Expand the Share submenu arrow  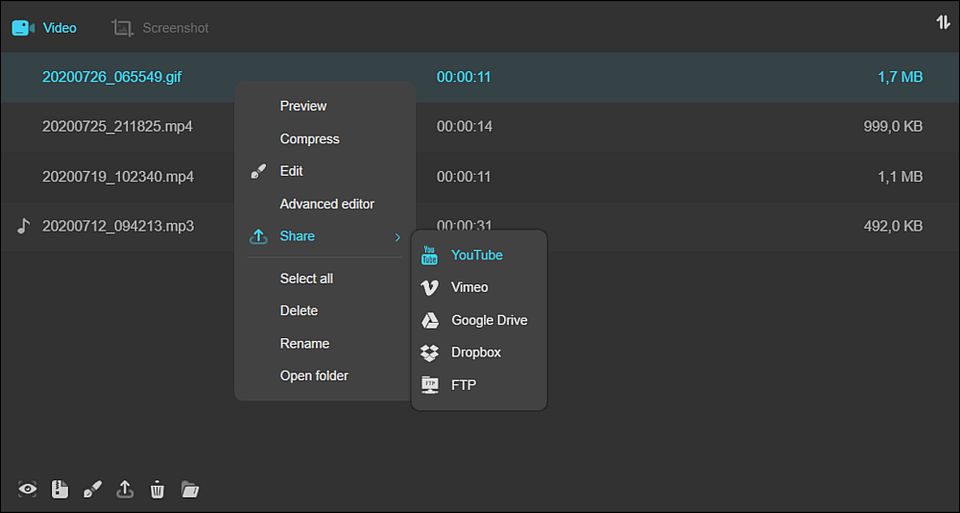click(397, 237)
